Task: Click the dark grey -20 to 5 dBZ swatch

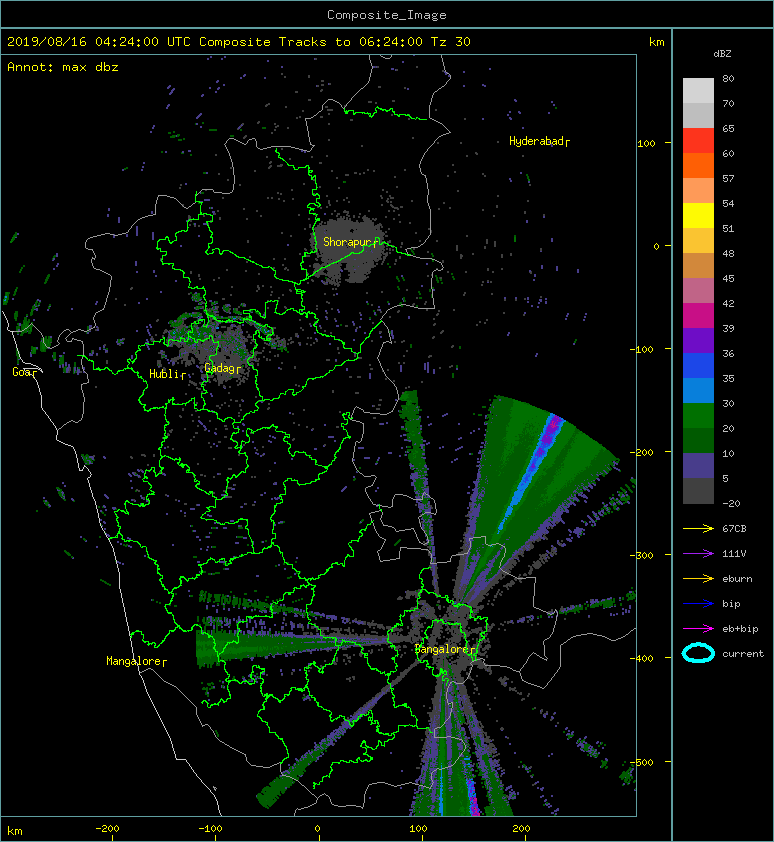Action: [698, 490]
